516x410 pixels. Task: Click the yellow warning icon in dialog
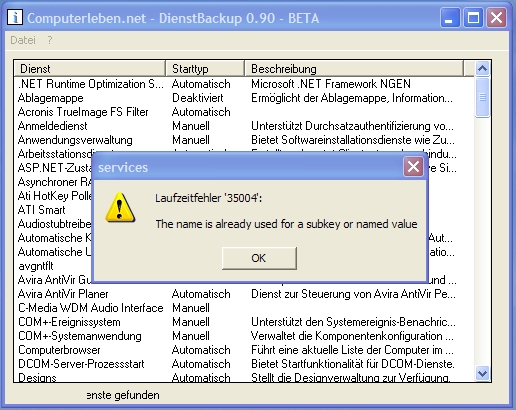(x=120, y=208)
